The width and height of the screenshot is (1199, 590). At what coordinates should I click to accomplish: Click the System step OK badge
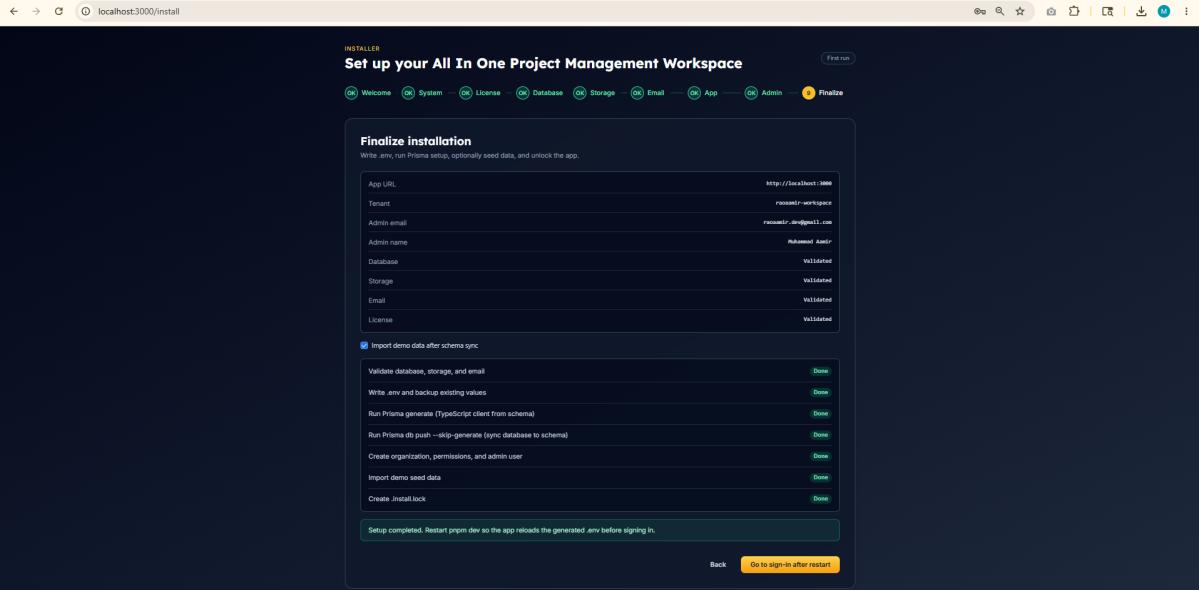click(408, 93)
